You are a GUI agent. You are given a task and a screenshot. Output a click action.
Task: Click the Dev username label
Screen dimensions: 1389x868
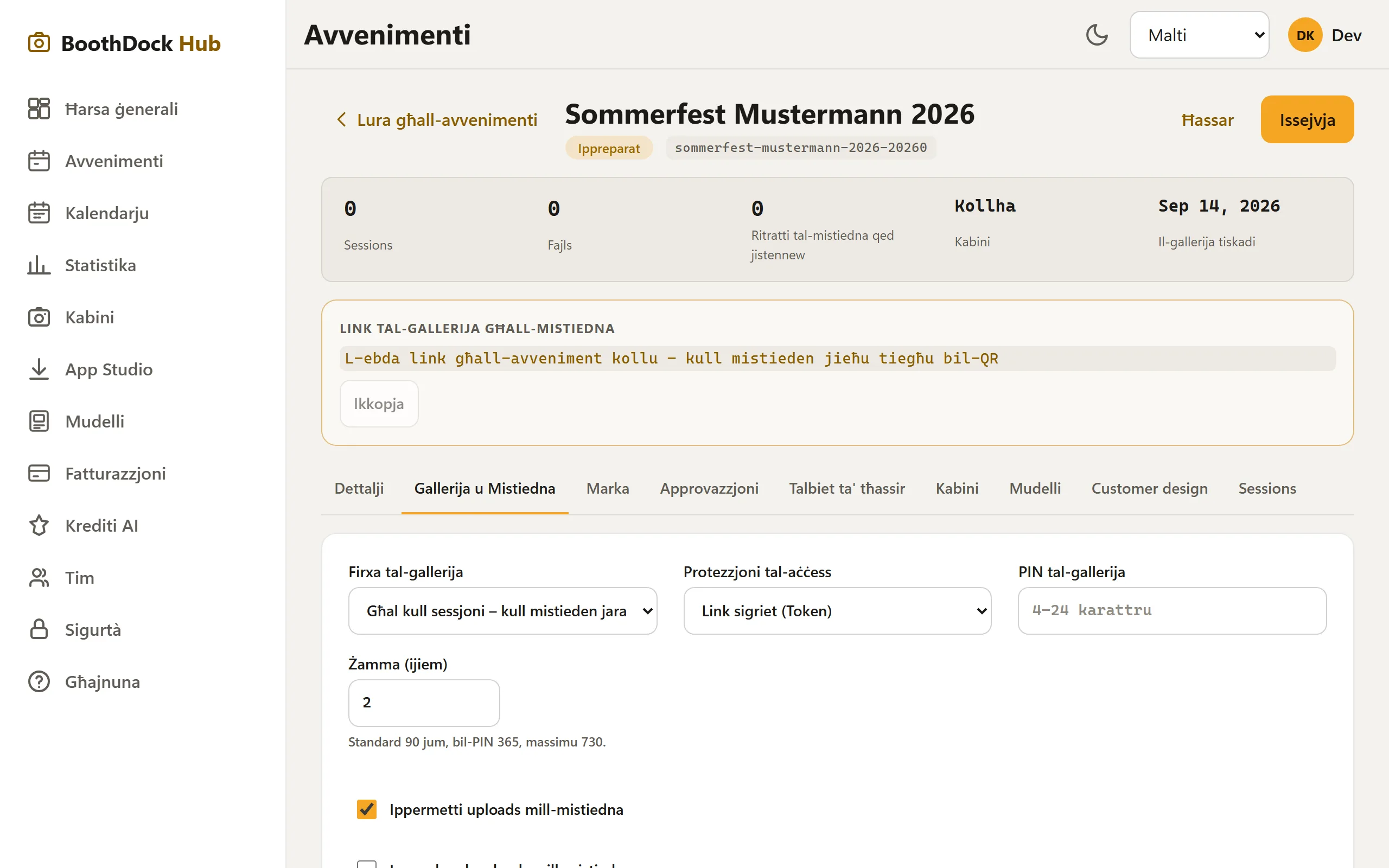(x=1346, y=36)
